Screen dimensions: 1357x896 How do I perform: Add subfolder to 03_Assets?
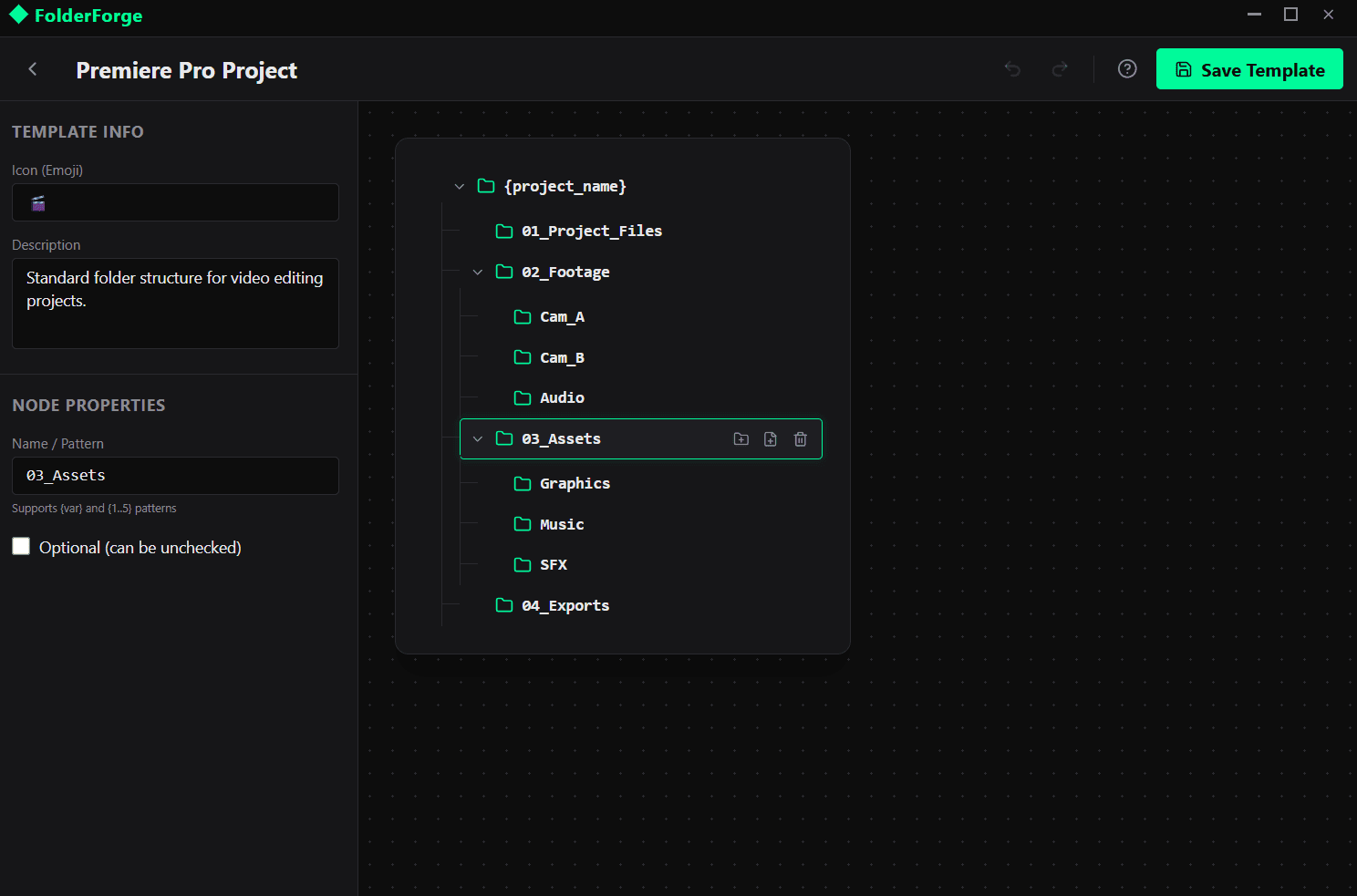tap(741, 439)
